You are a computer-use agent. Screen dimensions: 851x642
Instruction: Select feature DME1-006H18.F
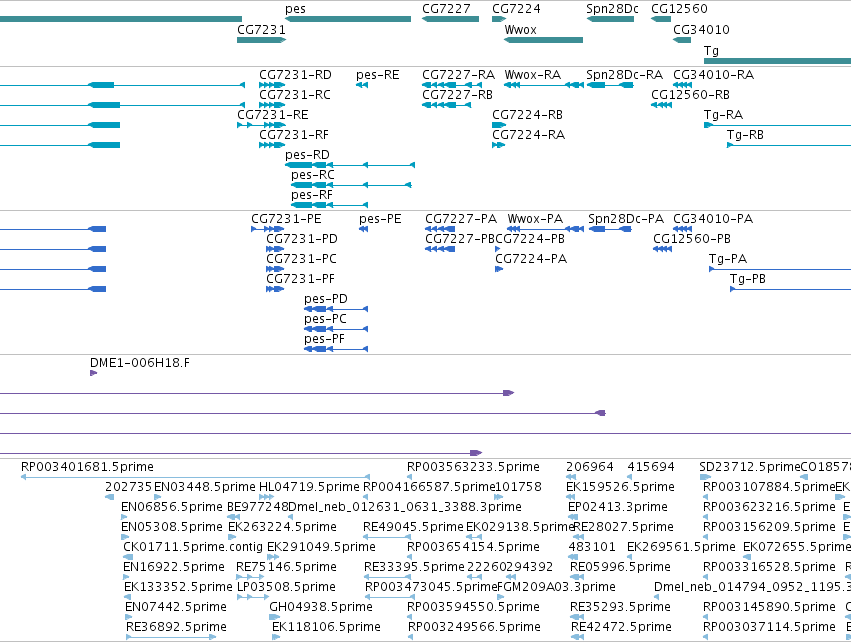(140, 363)
